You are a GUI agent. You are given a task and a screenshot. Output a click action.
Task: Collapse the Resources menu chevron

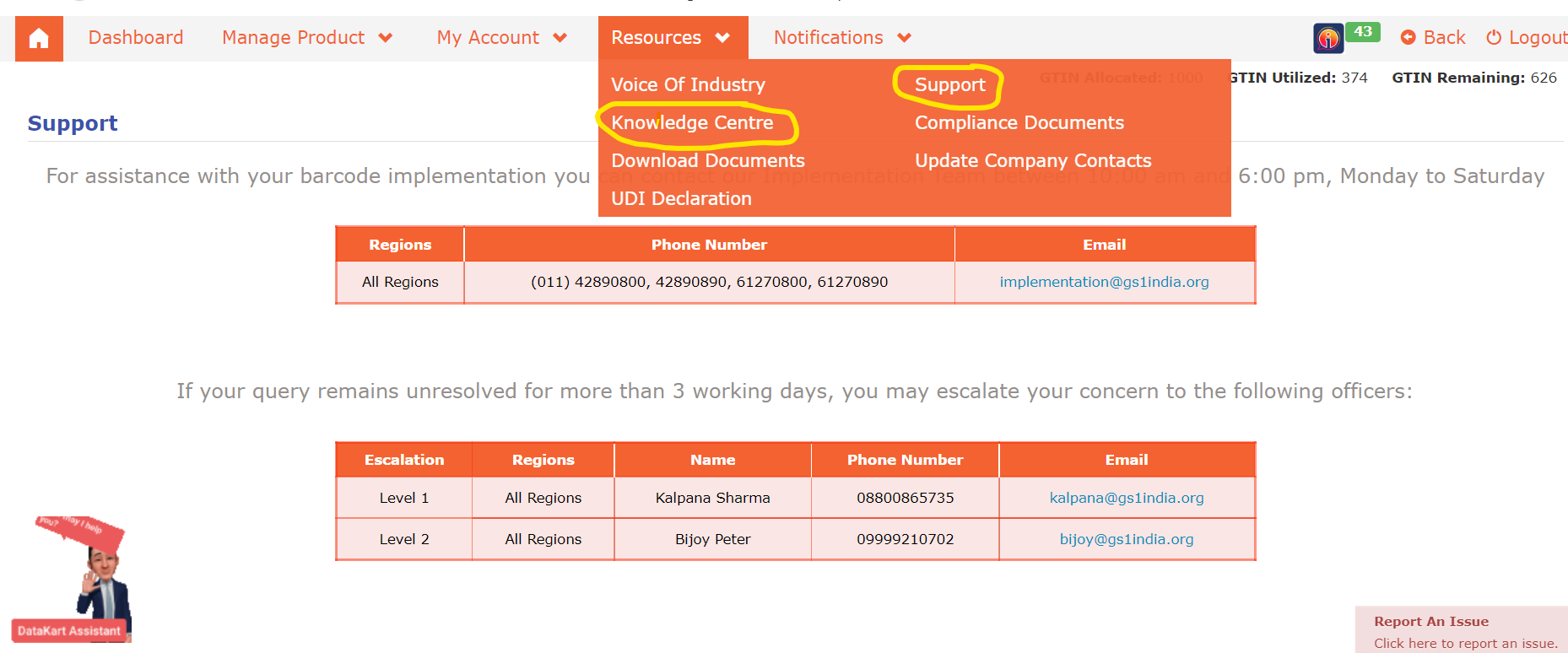(x=722, y=38)
